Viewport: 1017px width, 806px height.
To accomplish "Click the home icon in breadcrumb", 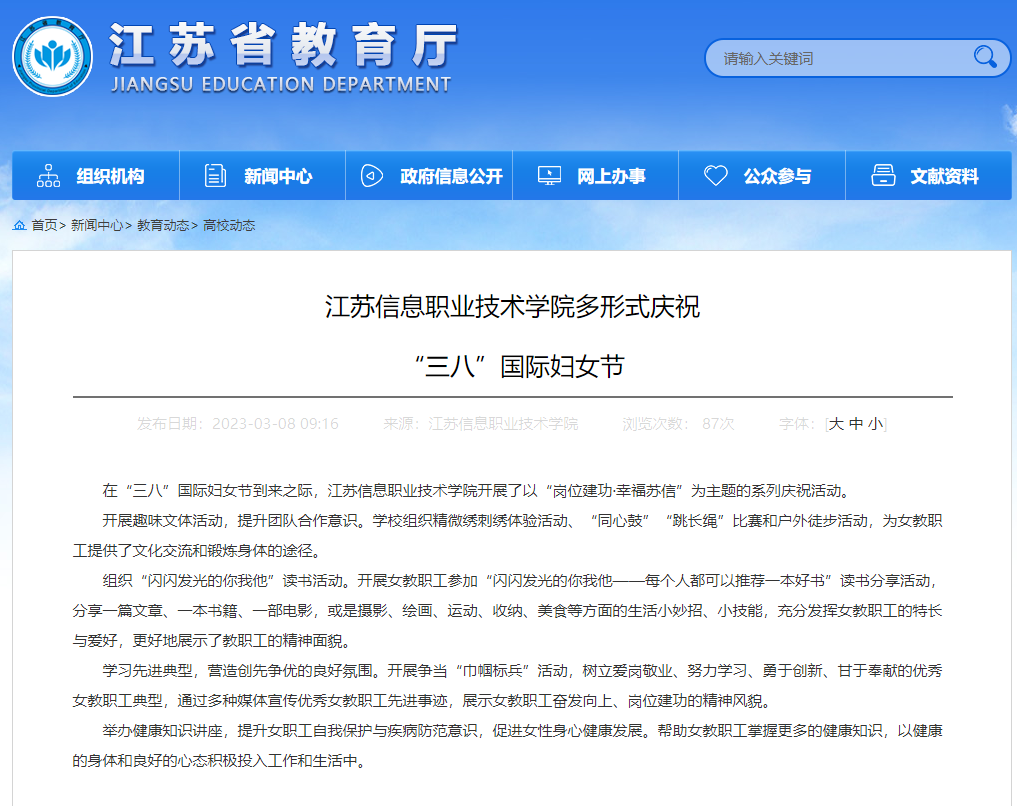I will (x=19, y=225).
